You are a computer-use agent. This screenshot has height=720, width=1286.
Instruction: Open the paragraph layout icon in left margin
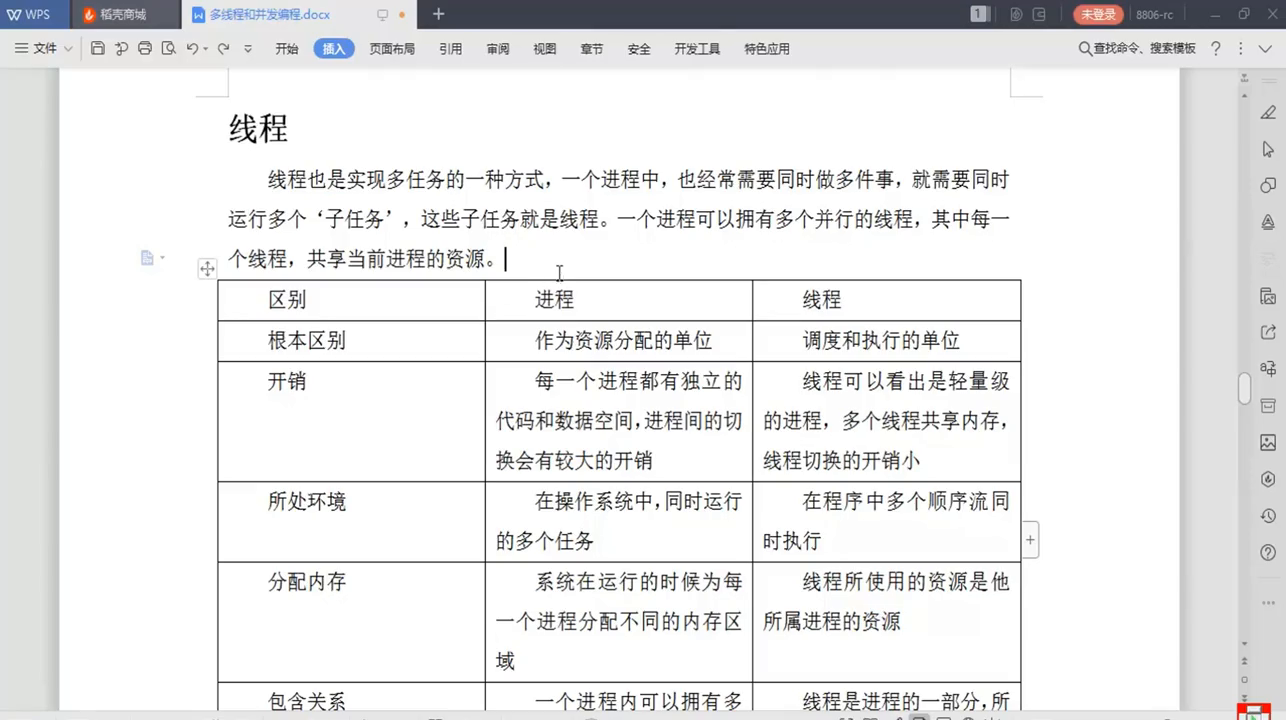pyautogui.click(x=148, y=258)
